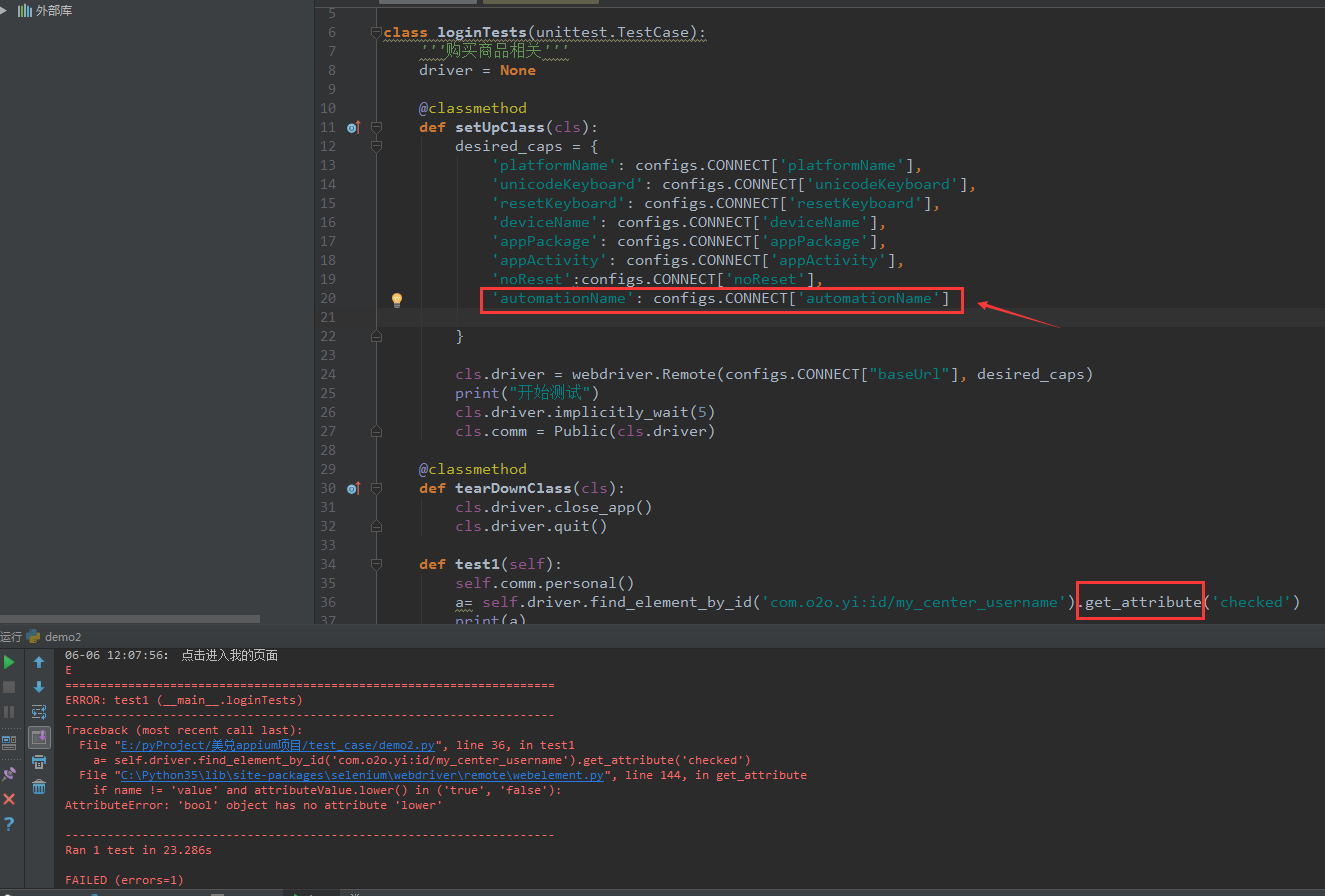Toggle soft-wrap for console output
Screen dimensions: 1325x896
39,712
